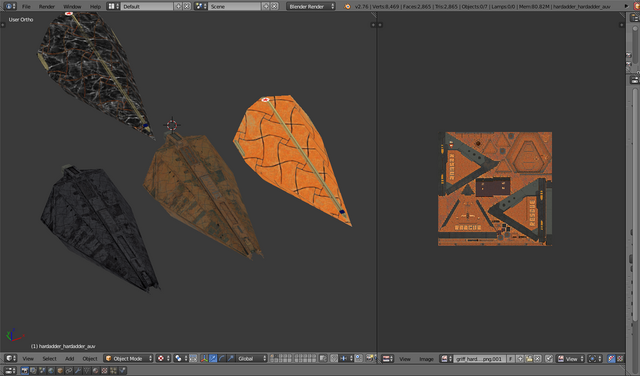The width and height of the screenshot is (640, 376).
Task: Open the Properties editor type selector
Action: pyautogui.click(x=10, y=371)
